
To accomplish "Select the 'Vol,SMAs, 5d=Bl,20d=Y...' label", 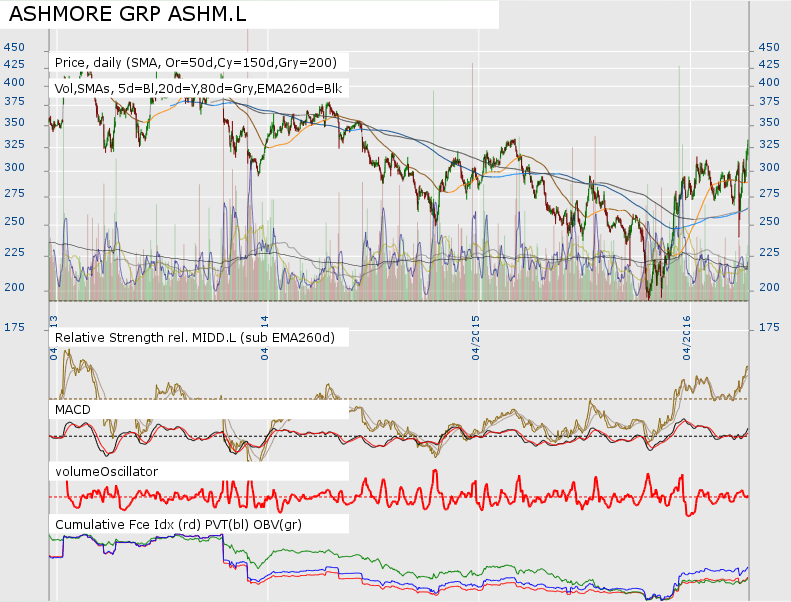I will [198, 89].
